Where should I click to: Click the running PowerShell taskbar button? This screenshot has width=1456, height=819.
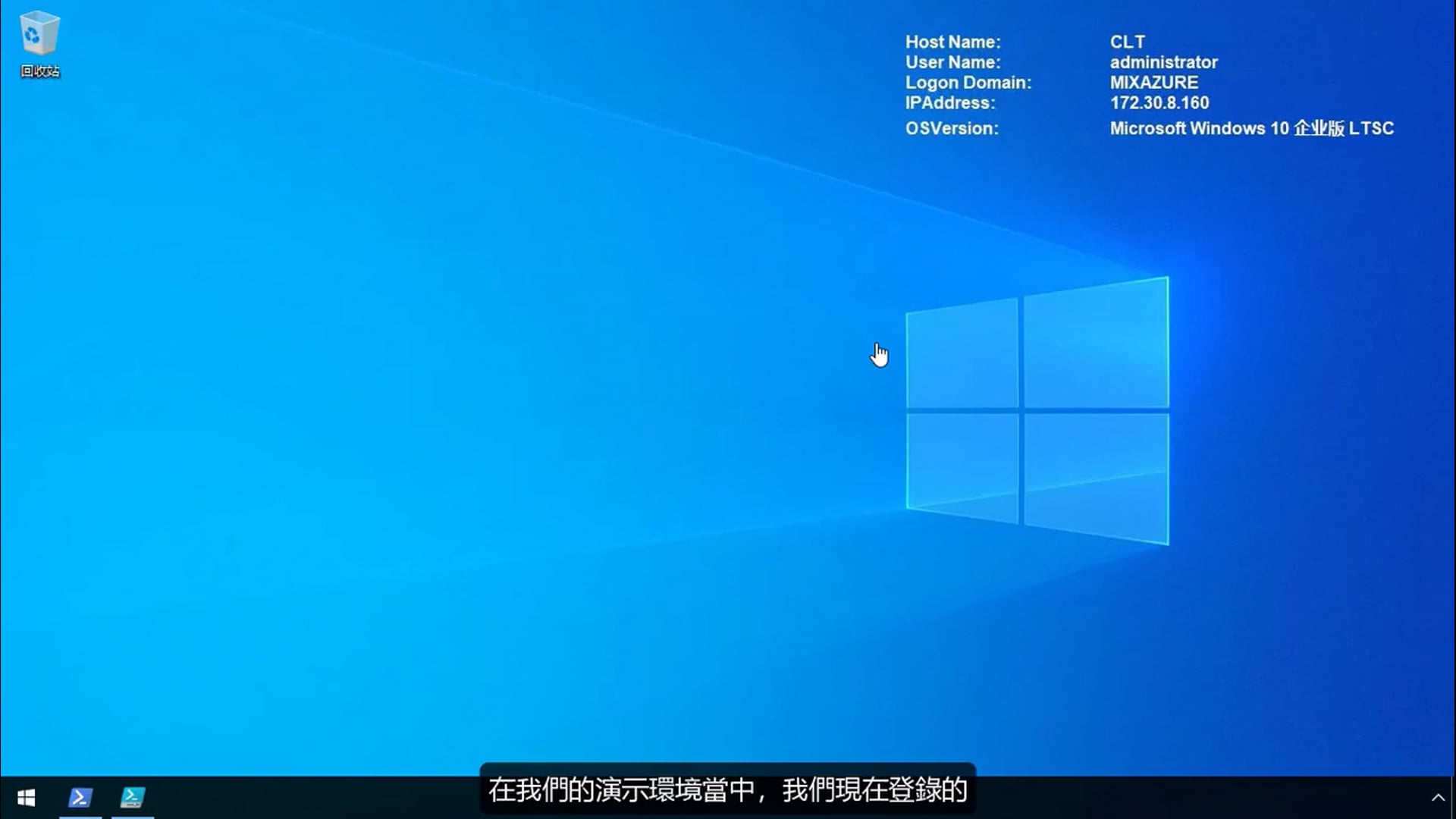tap(80, 797)
